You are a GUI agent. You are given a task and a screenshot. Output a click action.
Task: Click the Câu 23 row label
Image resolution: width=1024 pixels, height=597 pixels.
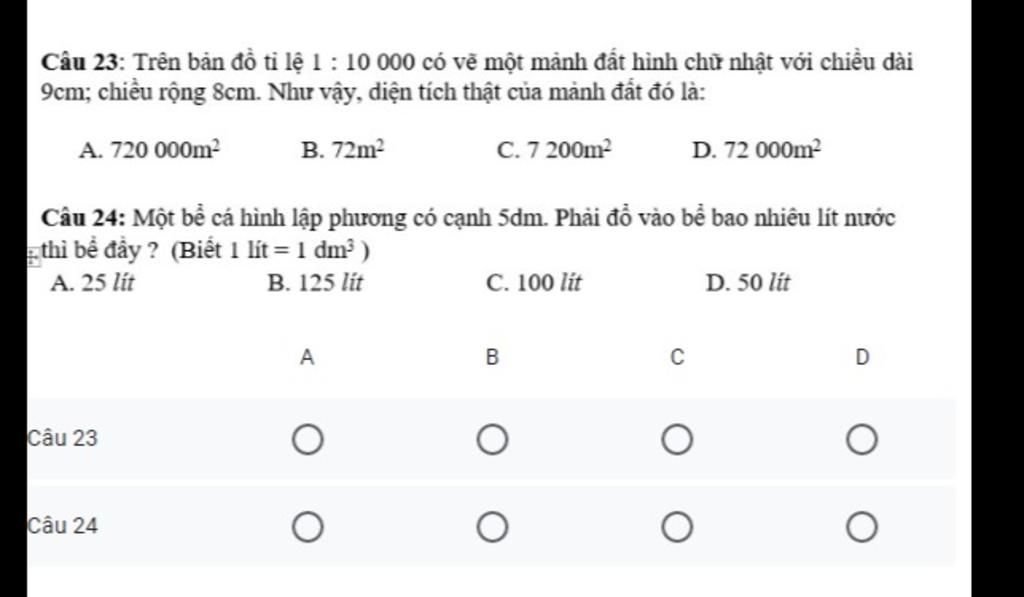coord(63,438)
